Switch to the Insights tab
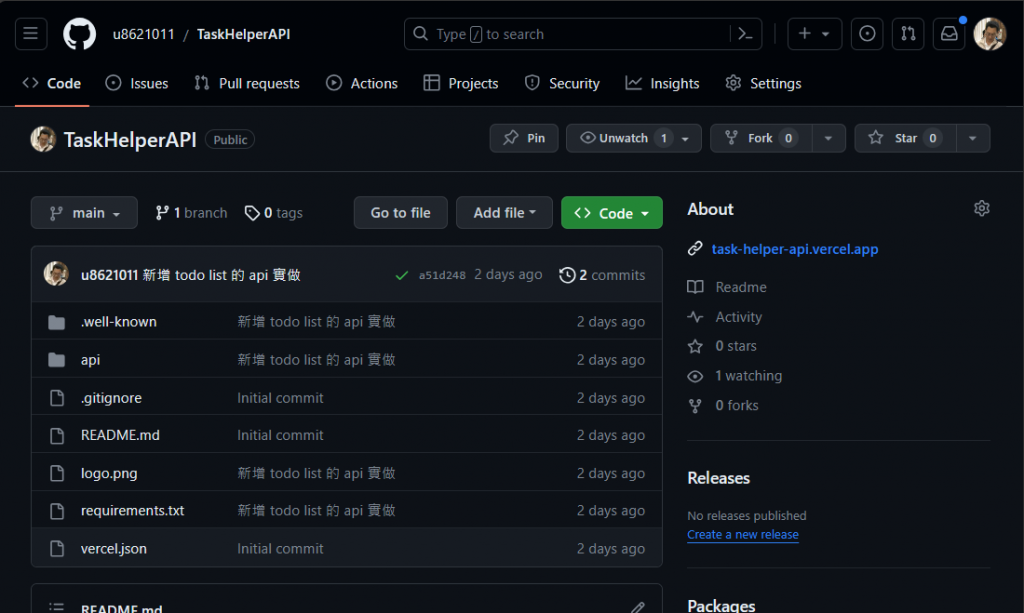This screenshot has height=613, width=1024. click(662, 84)
